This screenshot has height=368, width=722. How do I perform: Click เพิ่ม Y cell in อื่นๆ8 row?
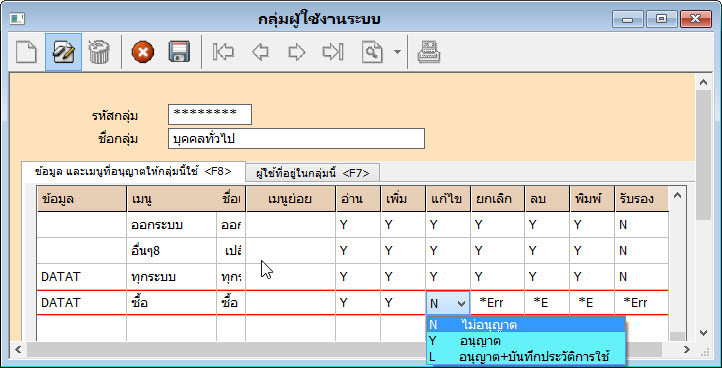pos(403,251)
